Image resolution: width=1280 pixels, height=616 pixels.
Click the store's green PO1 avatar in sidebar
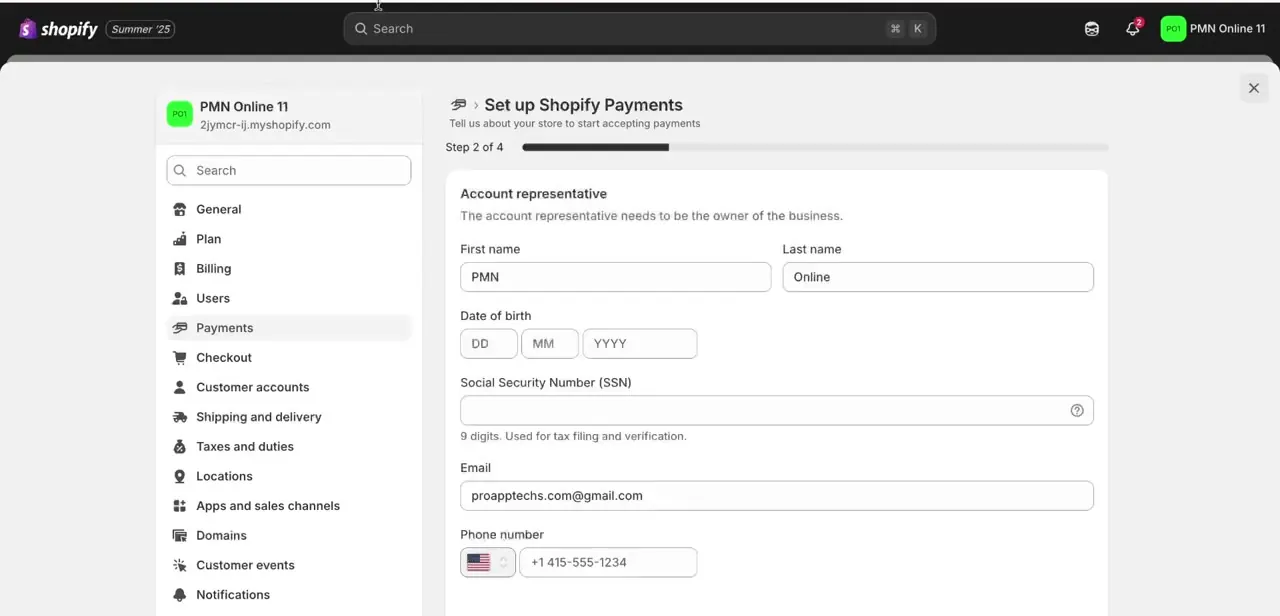(180, 115)
